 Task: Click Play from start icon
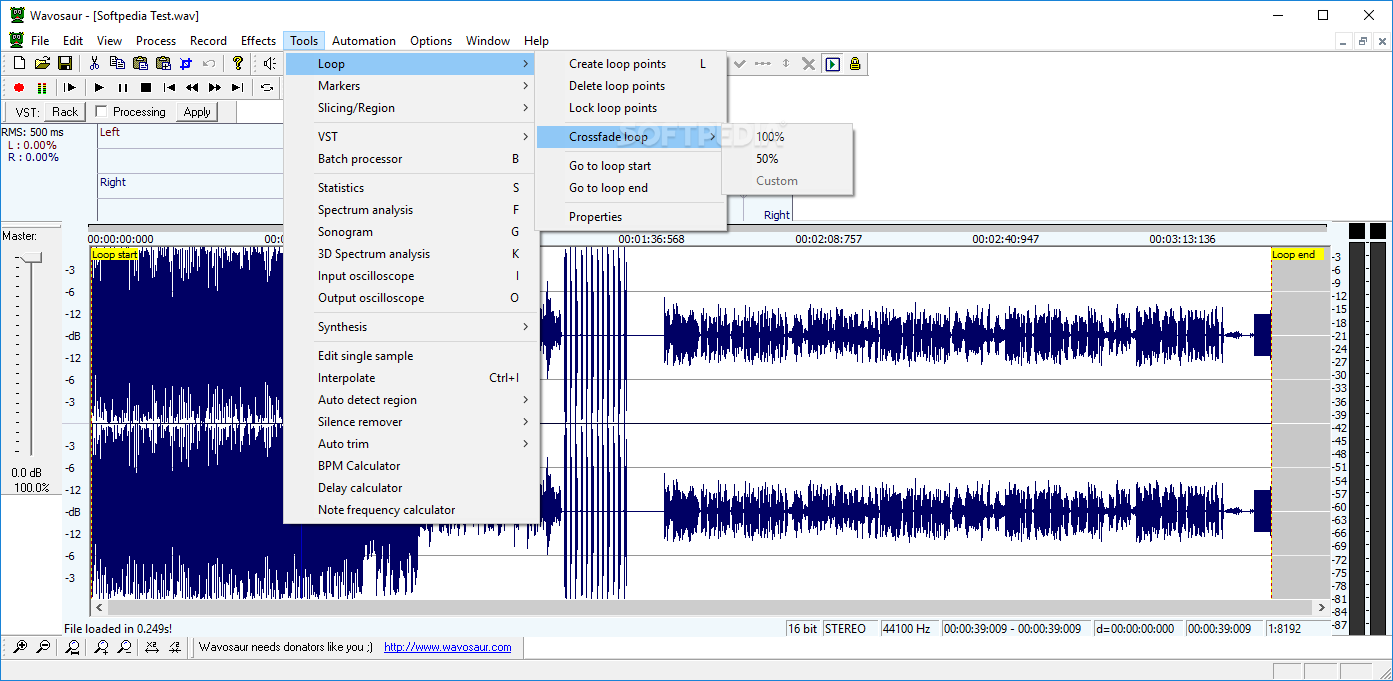point(70,87)
